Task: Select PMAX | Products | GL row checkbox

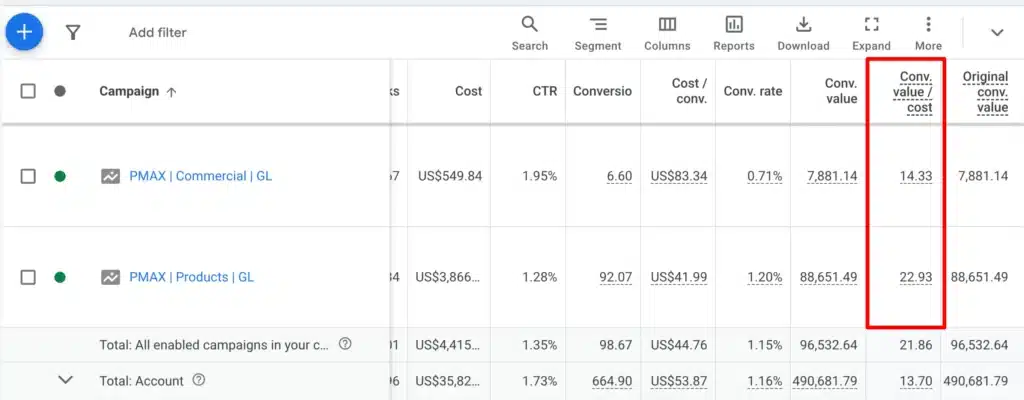Action: coord(28,277)
